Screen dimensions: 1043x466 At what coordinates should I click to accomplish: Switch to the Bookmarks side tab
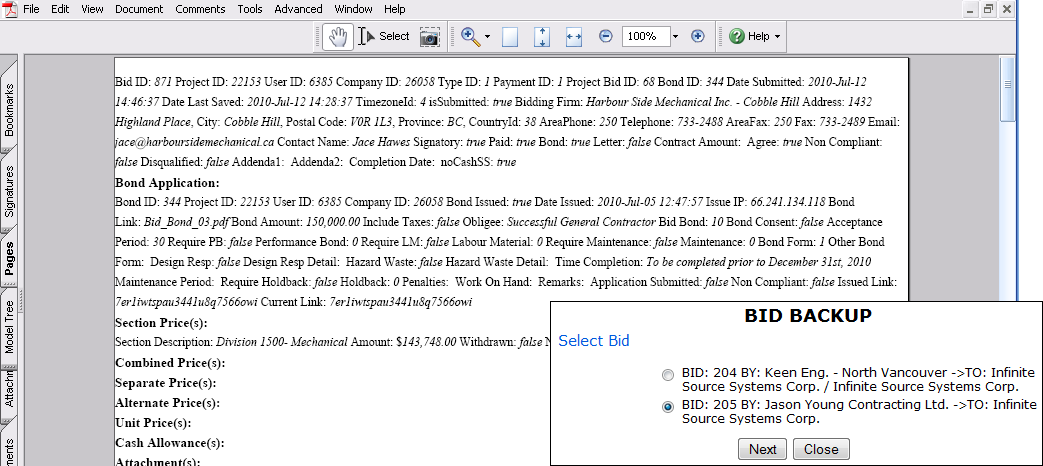[10, 109]
